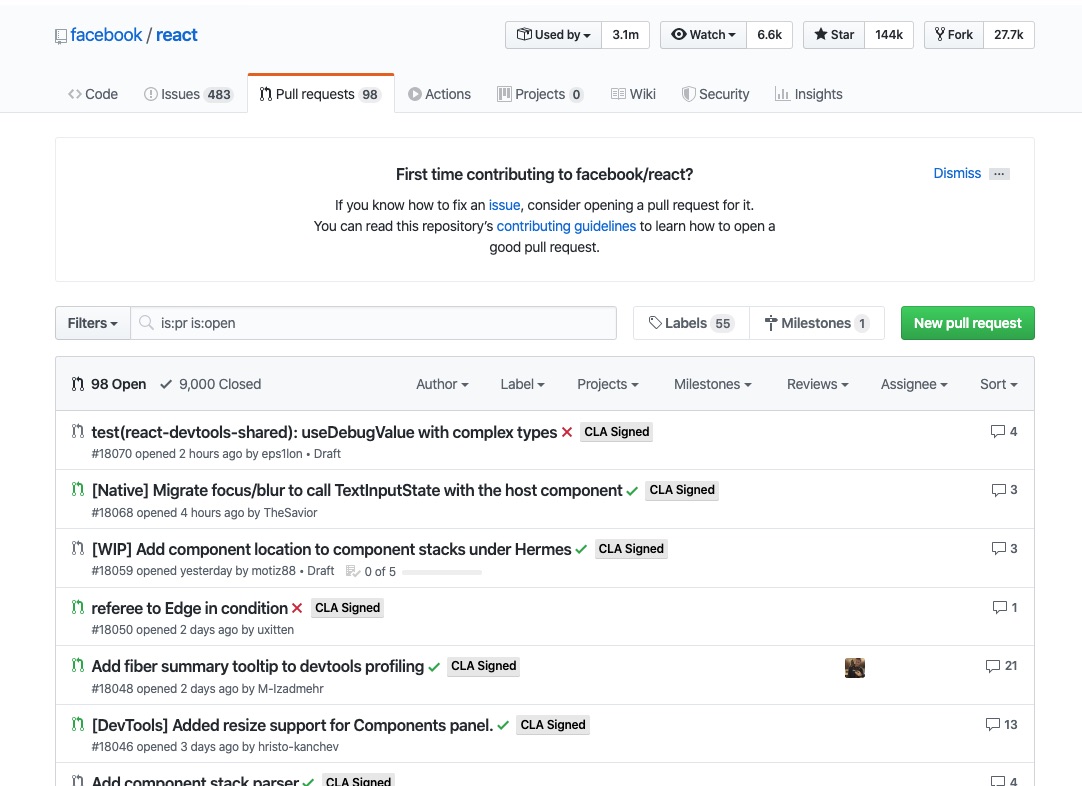Expand the Assignee filter menu
The width and height of the screenshot is (1082, 786).
(914, 384)
